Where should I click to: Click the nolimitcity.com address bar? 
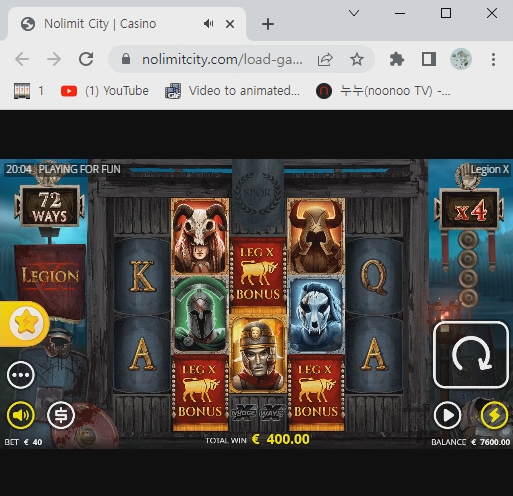pyautogui.click(x=222, y=59)
